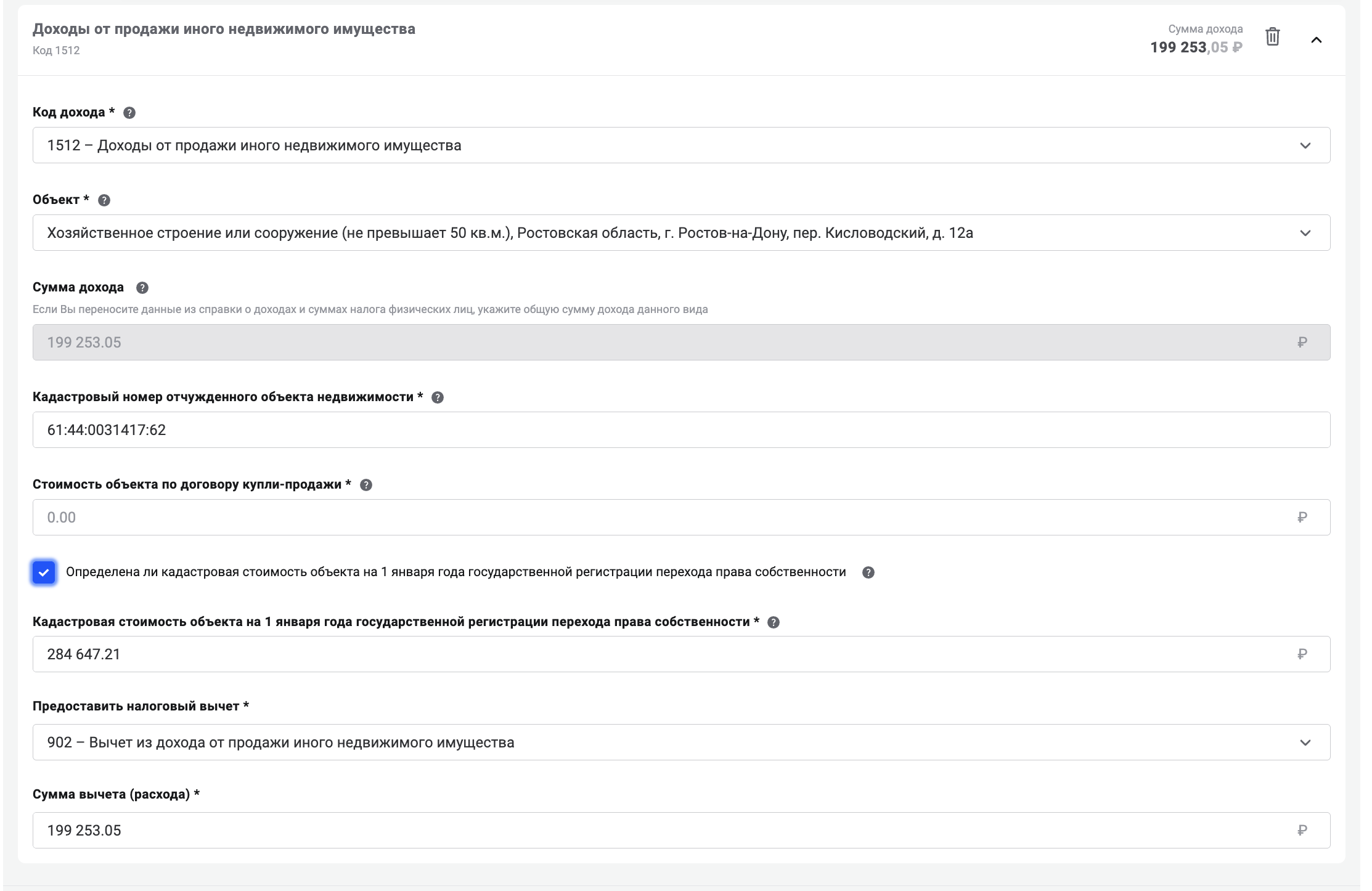Viewport: 1372px width, 891px height.
Task: Show help for Кадастровая стоимость объекта field
Action: click(774, 622)
